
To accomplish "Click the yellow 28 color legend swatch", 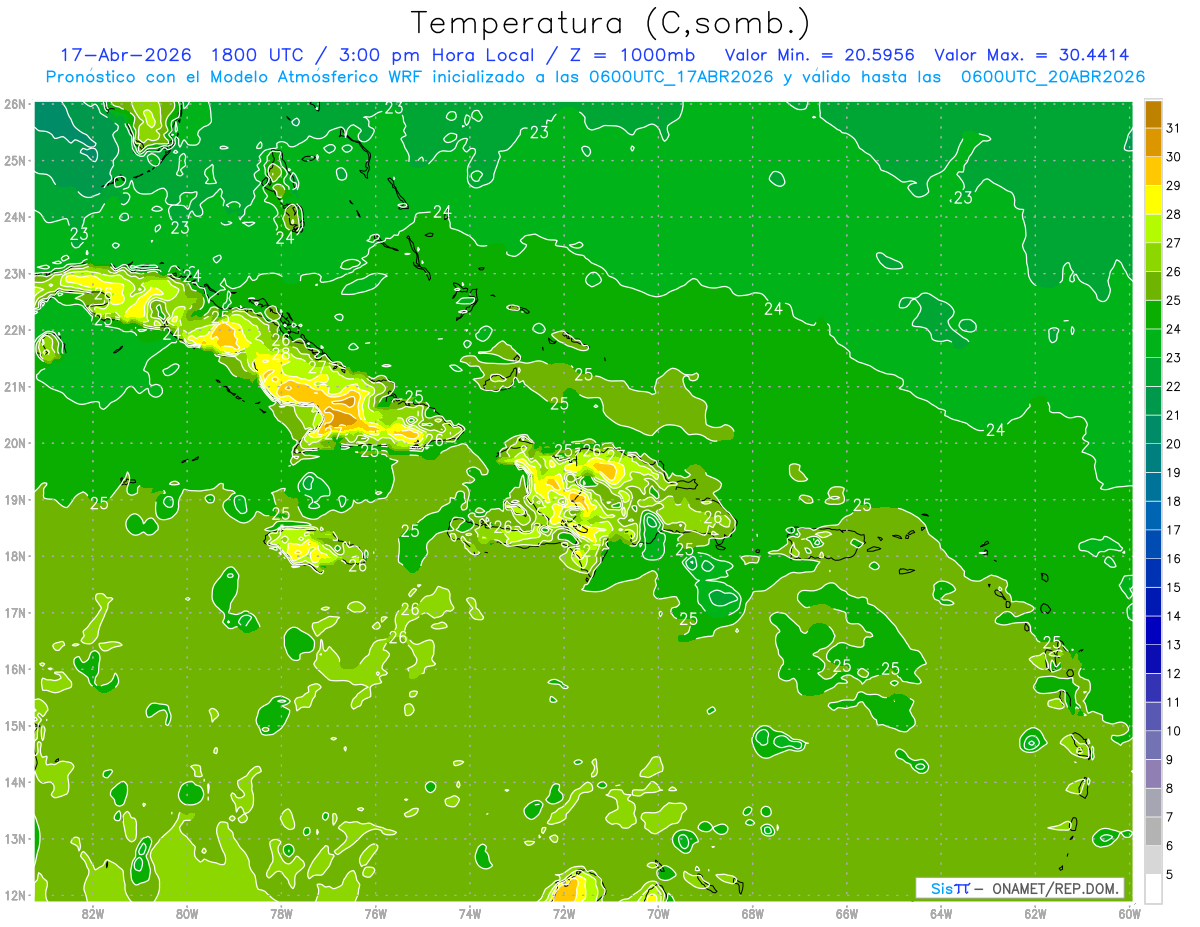I will click(1153, 200).
